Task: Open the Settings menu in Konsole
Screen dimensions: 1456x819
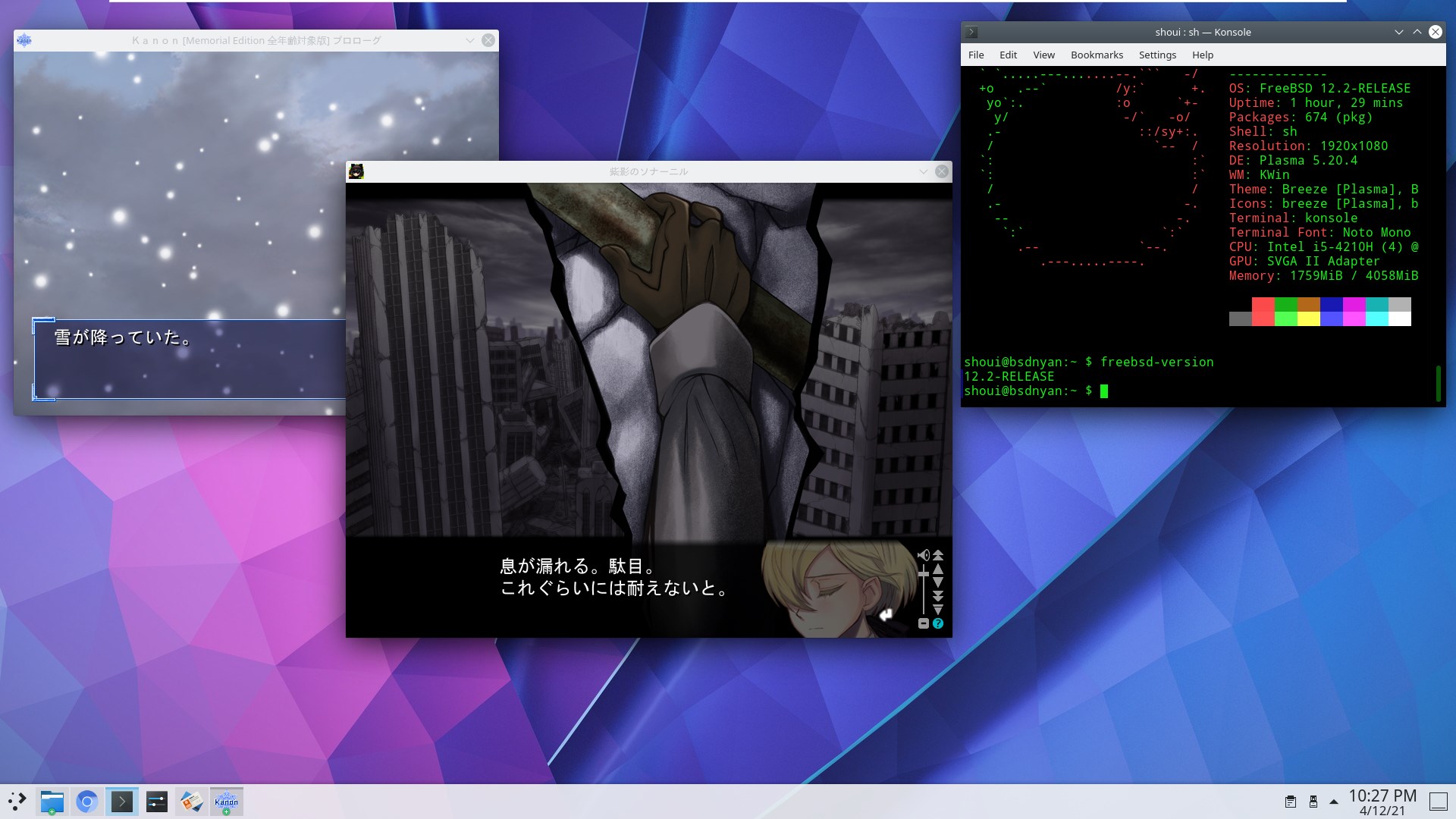Action: pos(1157,55)
